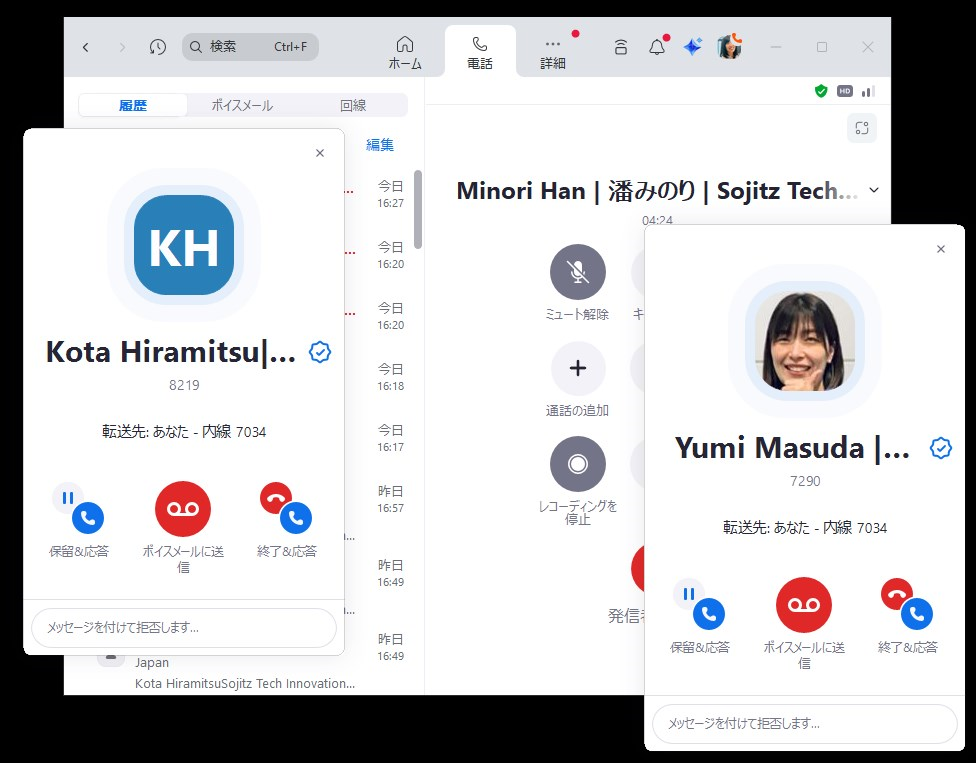This screenshot has height=763, width=976.
Task: Select history entry 今日 16:27
Action: (391, 194)
